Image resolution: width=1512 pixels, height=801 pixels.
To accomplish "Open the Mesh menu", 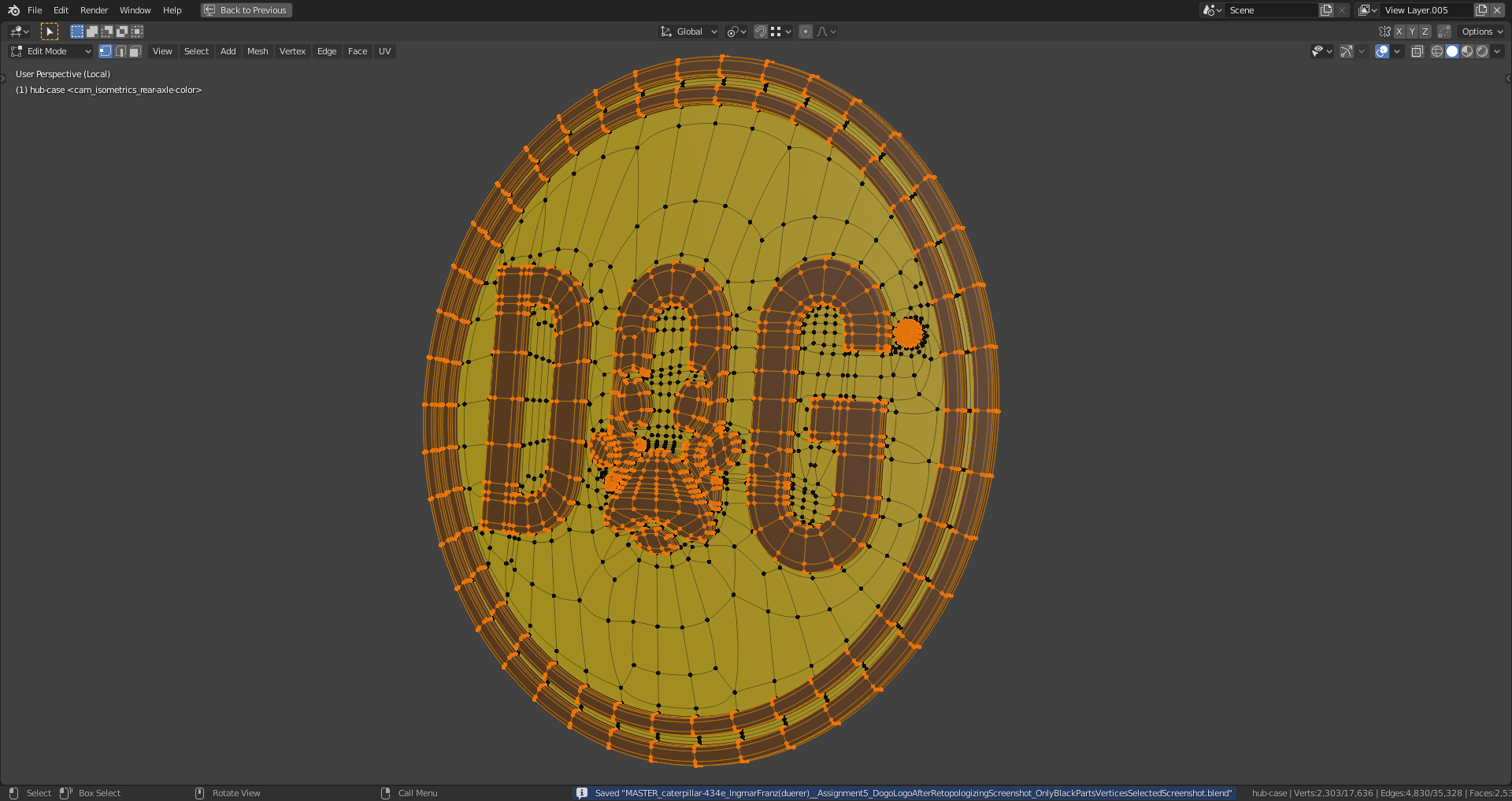I will pos(258,51).
